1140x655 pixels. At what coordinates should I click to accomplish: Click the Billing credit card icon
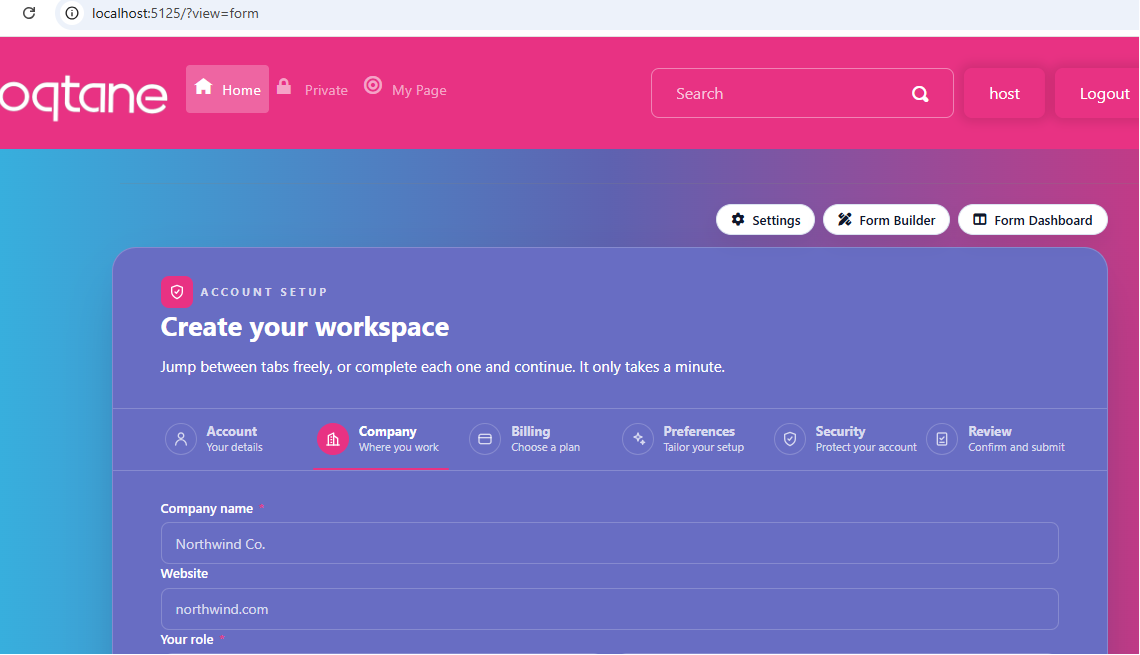485,439
